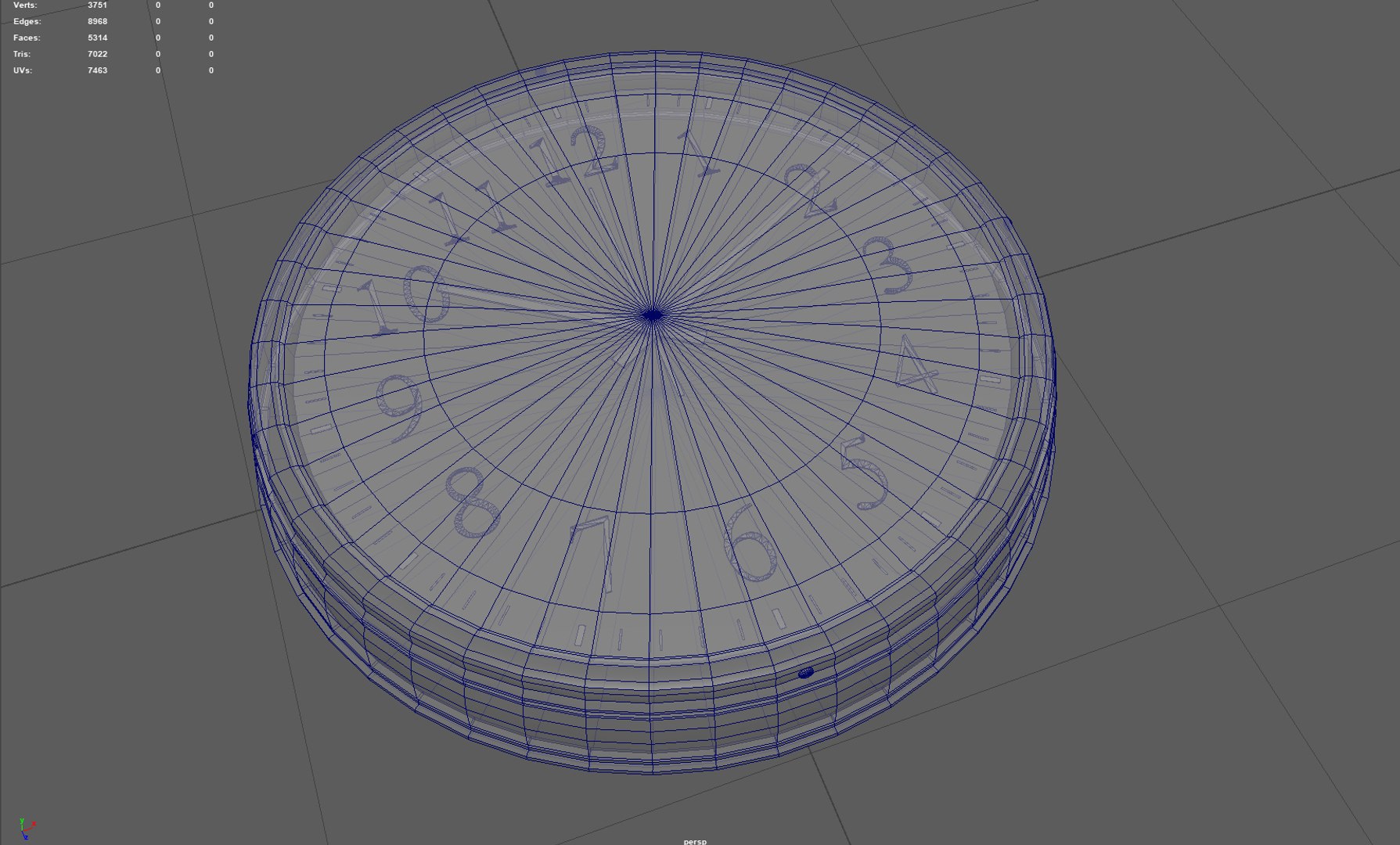Pick the numeral 5 mesh on the clock

pos(864,473)
